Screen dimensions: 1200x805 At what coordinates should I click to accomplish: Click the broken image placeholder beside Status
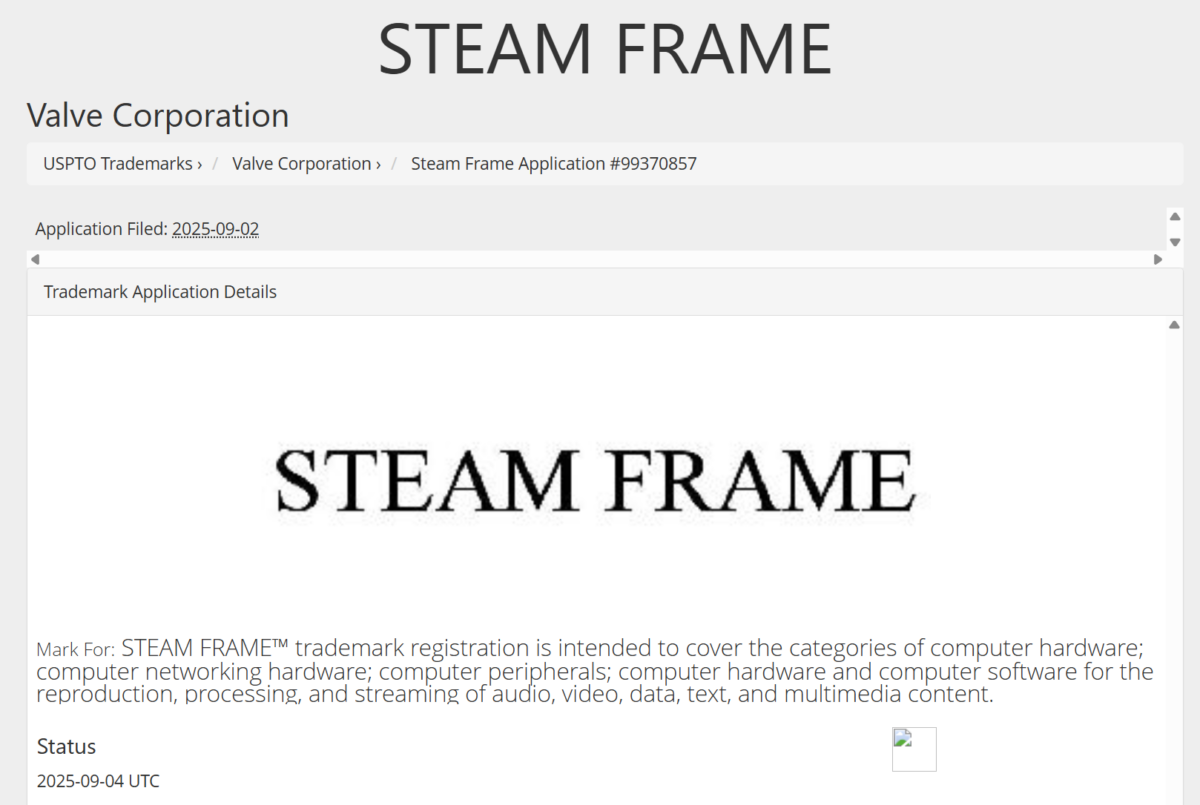coord(913,749)
